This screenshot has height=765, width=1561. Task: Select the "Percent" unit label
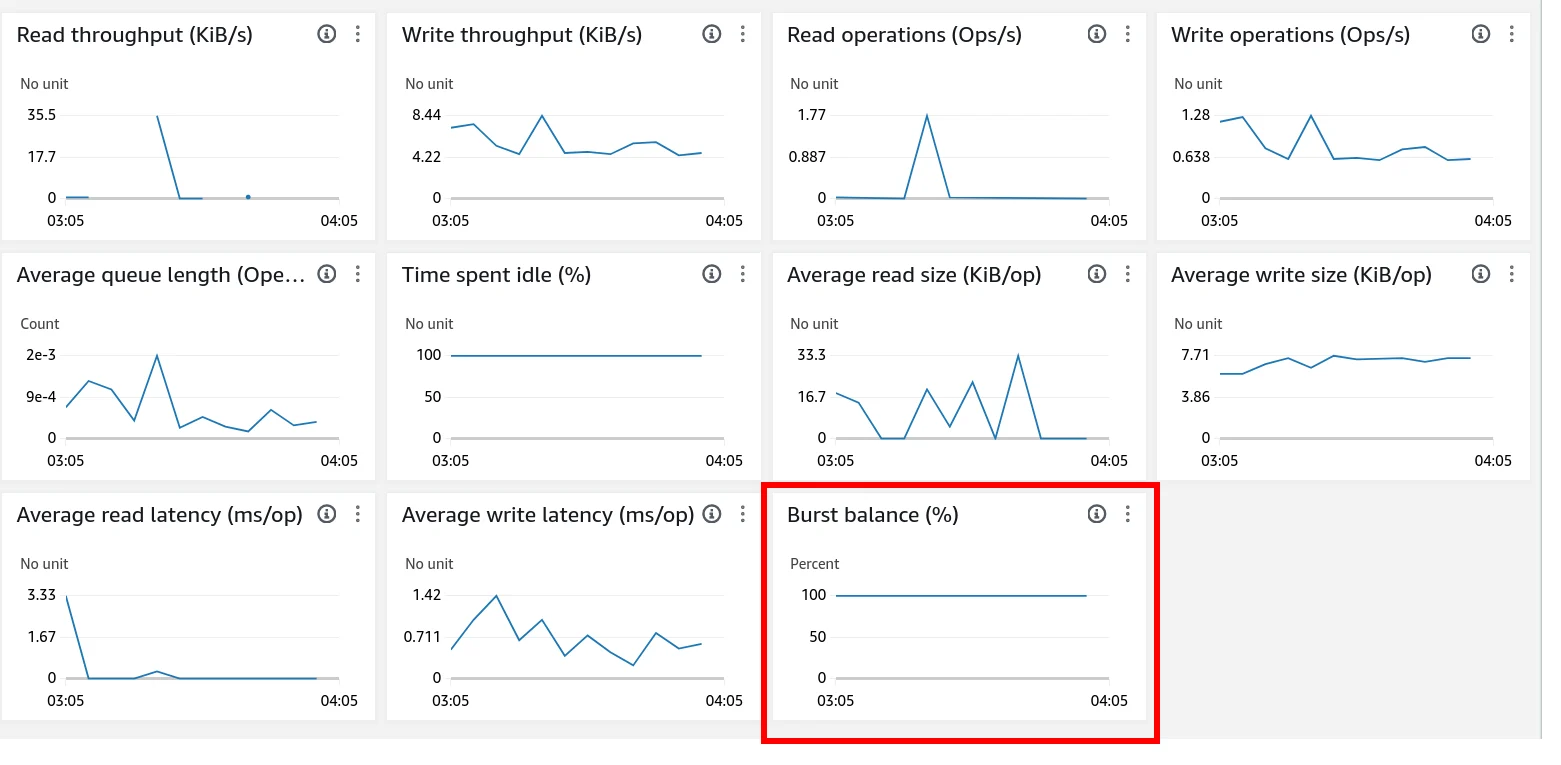pos(815,564)
